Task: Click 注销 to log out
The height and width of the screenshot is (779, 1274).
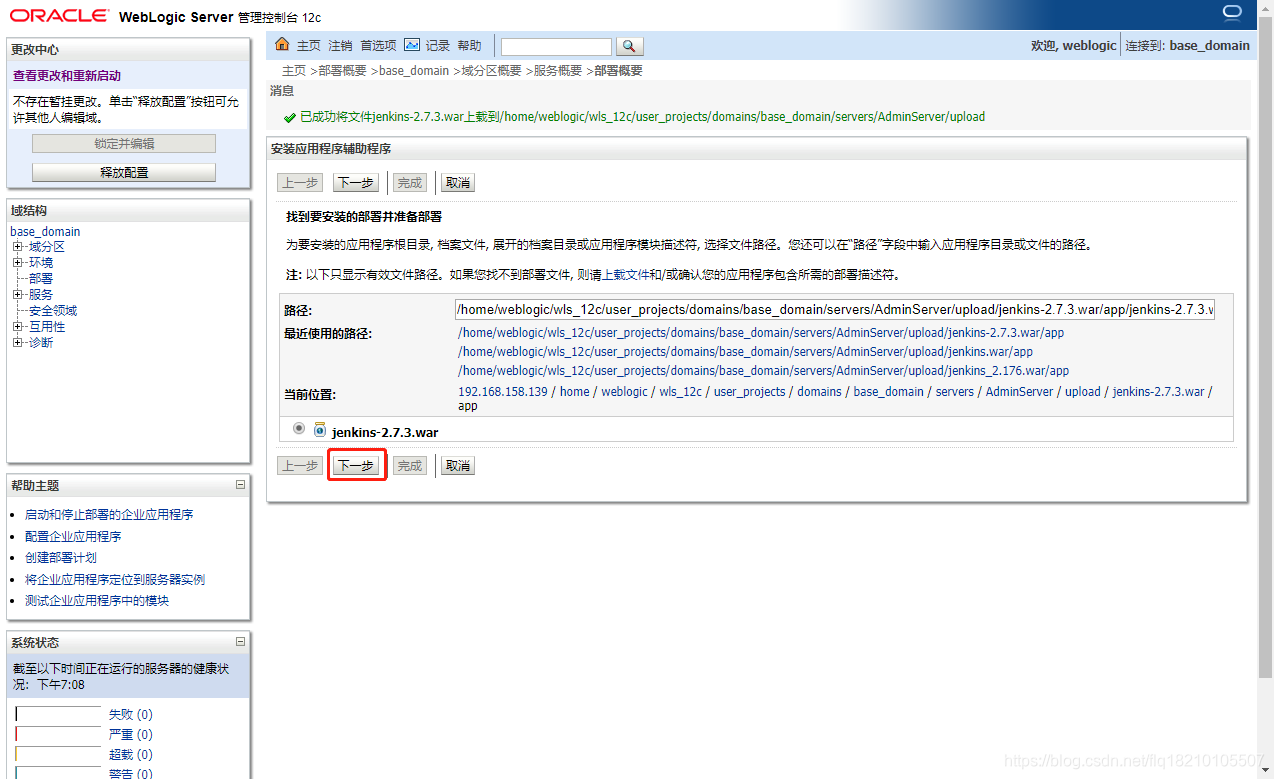Action: [340, 46]
